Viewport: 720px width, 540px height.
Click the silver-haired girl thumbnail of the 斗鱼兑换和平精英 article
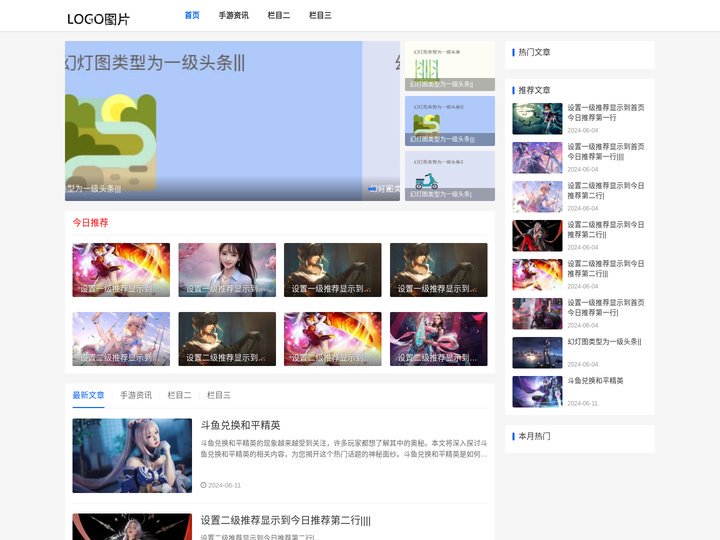132,456
